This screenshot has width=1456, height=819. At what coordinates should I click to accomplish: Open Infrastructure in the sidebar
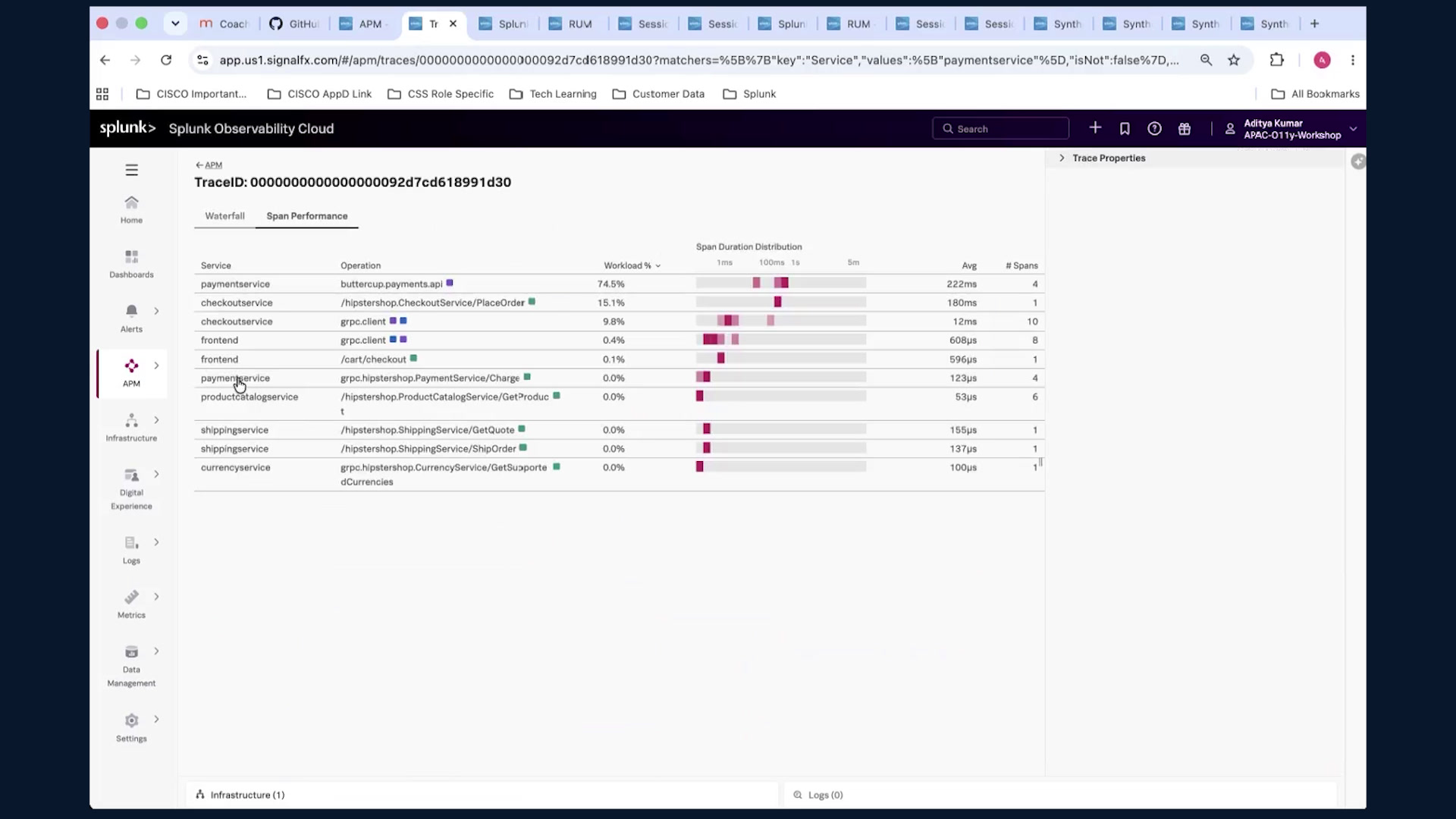131,428
